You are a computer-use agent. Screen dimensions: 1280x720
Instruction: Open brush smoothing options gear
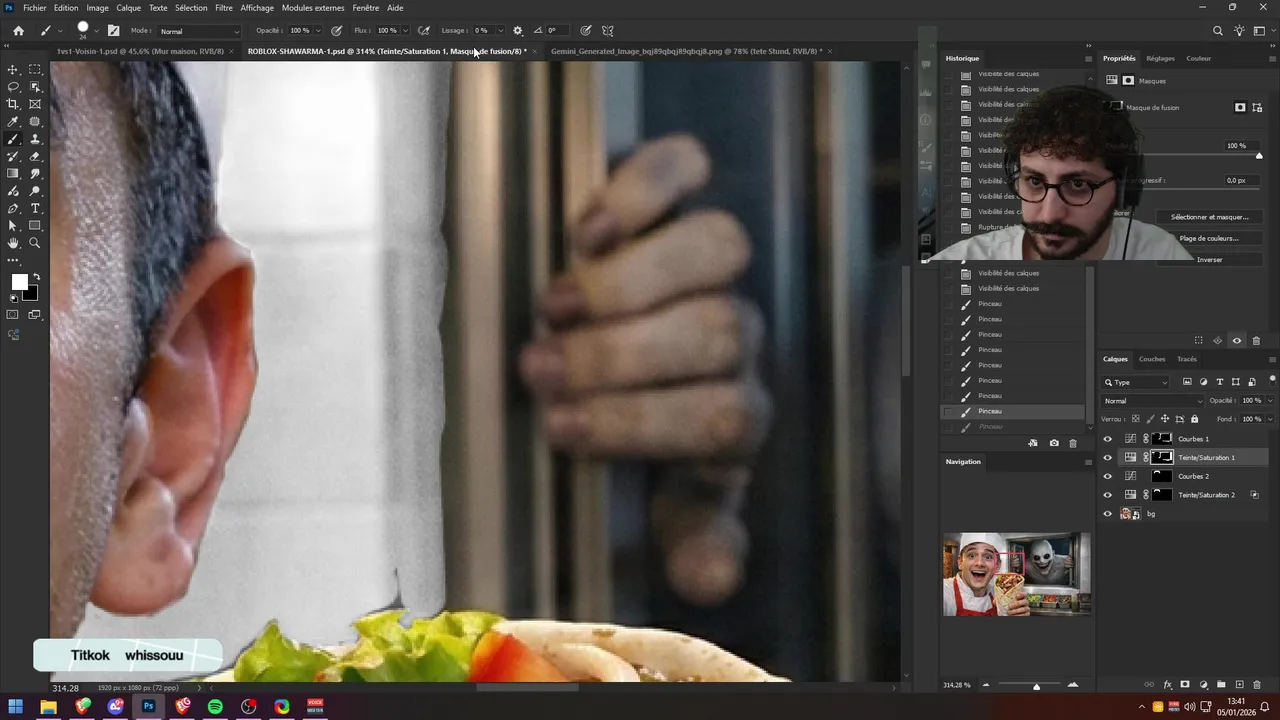[517, 31]
